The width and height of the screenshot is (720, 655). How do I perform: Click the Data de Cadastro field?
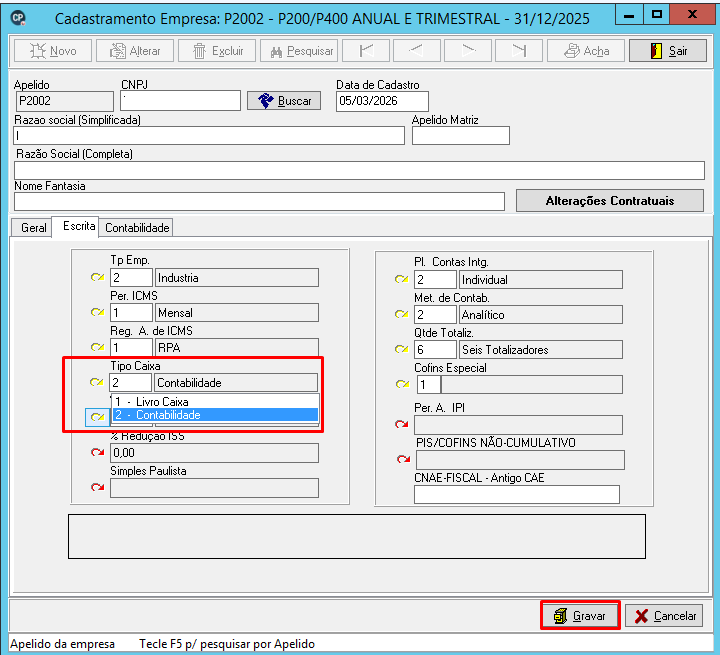382,102
